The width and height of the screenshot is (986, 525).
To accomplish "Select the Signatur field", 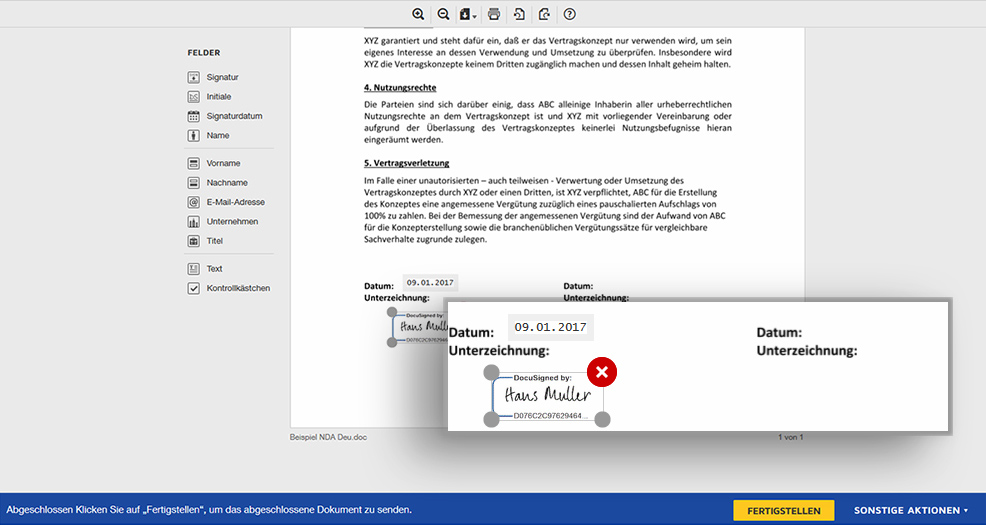I will [x=221, y=77].
